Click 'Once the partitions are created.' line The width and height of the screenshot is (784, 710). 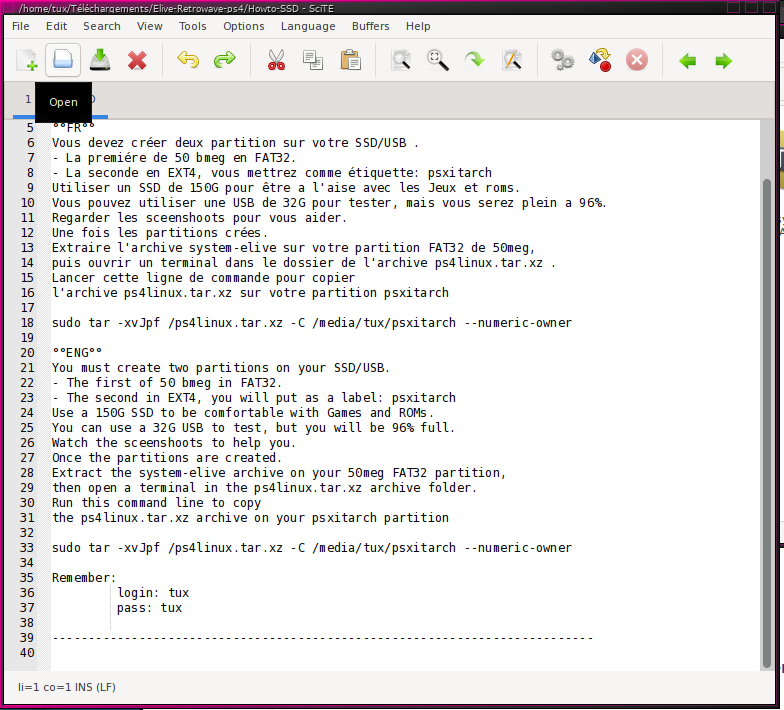[x=166, y=458]
